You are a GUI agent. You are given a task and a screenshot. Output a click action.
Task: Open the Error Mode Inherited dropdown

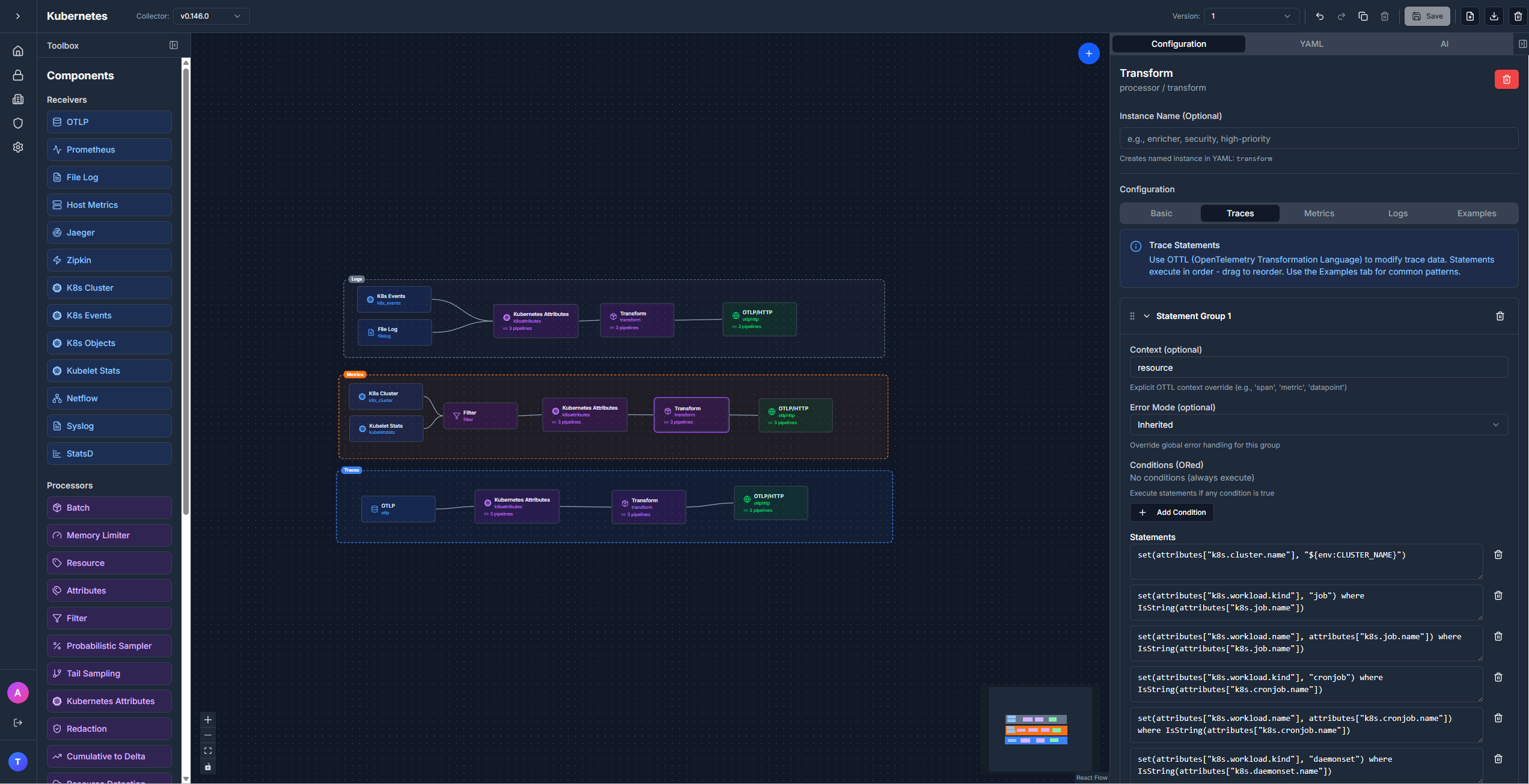coord(1318,425)
